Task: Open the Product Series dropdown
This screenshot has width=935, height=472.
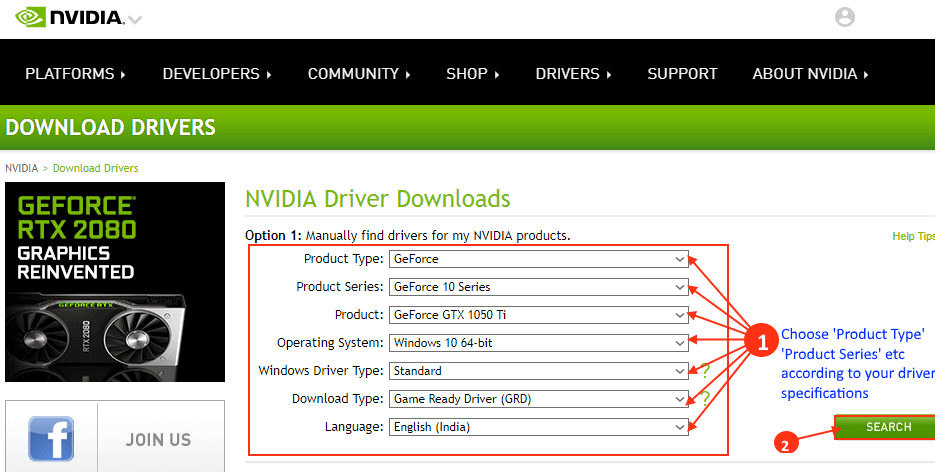Action: pos(538,287)
